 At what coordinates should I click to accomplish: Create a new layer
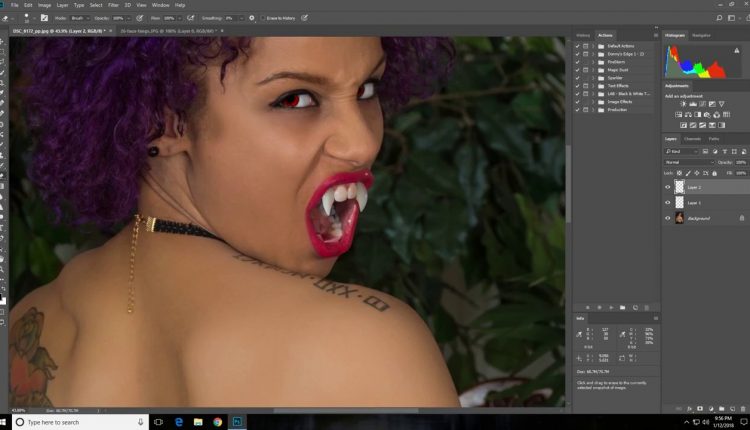[732, 409]
